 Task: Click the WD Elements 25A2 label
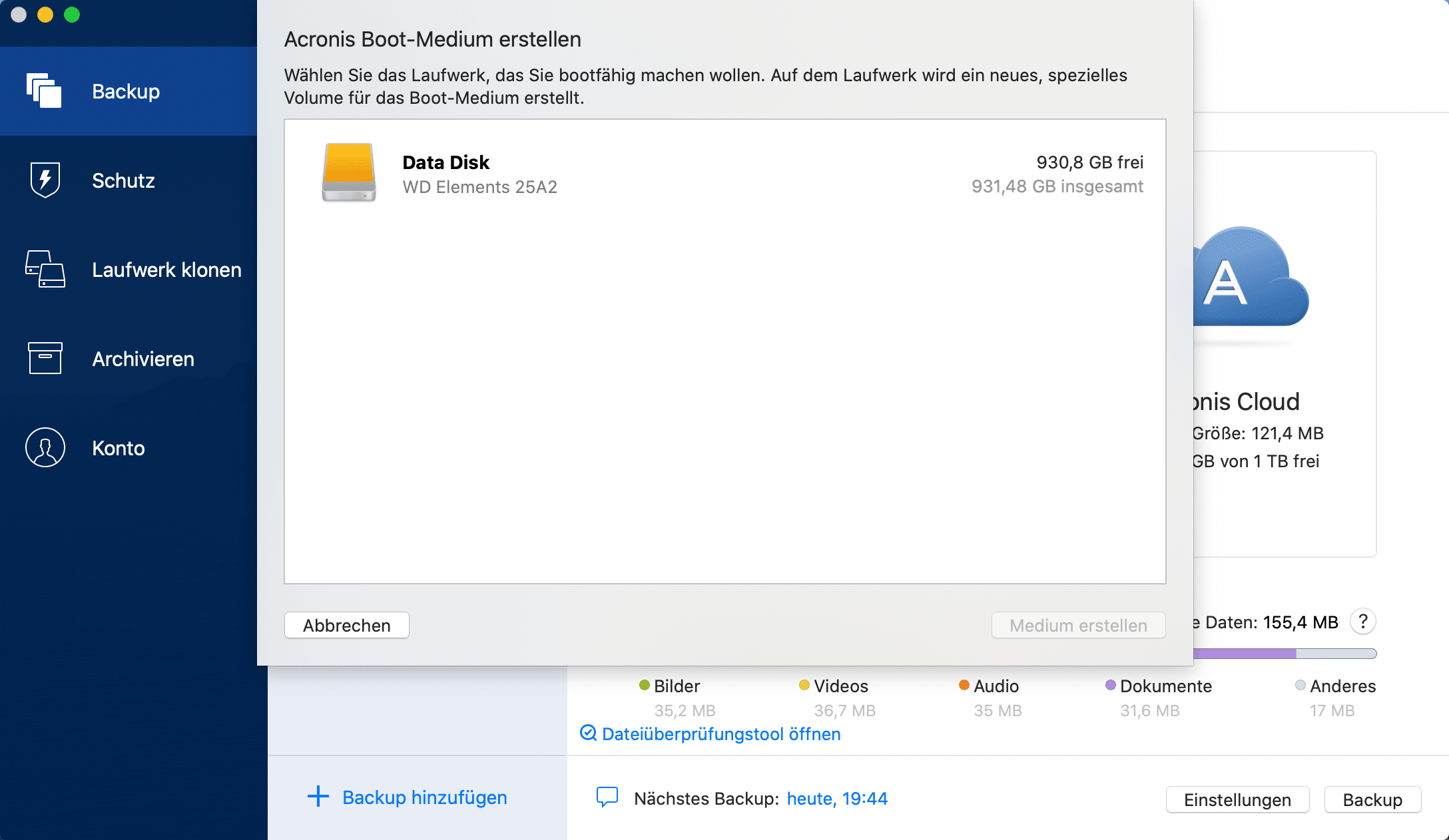(479, 187)
